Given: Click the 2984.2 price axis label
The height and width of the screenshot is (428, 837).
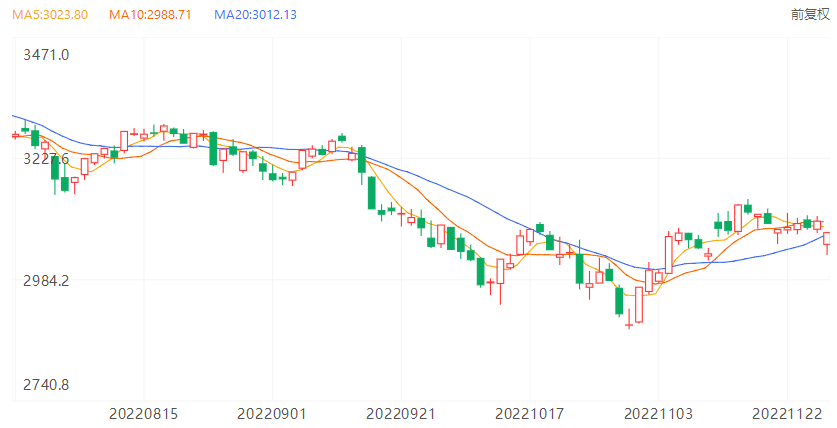Looking at the screenshot, I should (x=46, y=280).
